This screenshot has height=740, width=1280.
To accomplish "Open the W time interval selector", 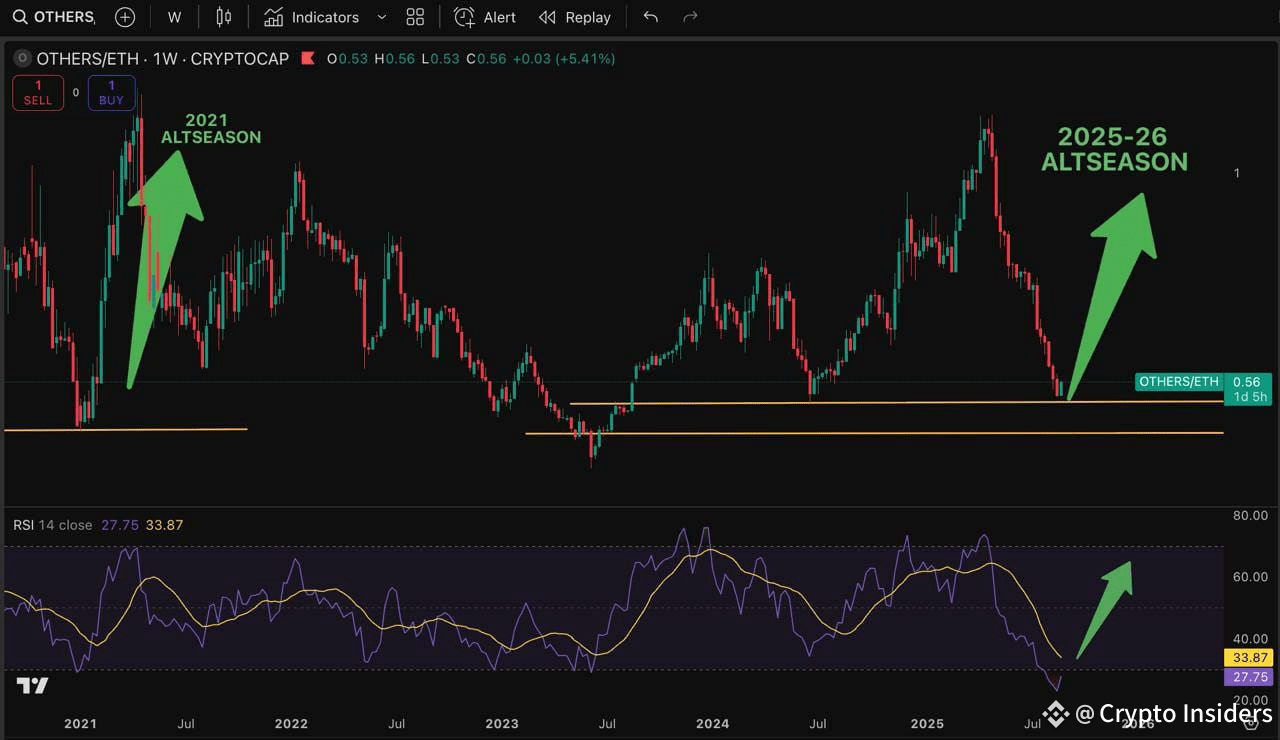I will click(x=174, y=17).
